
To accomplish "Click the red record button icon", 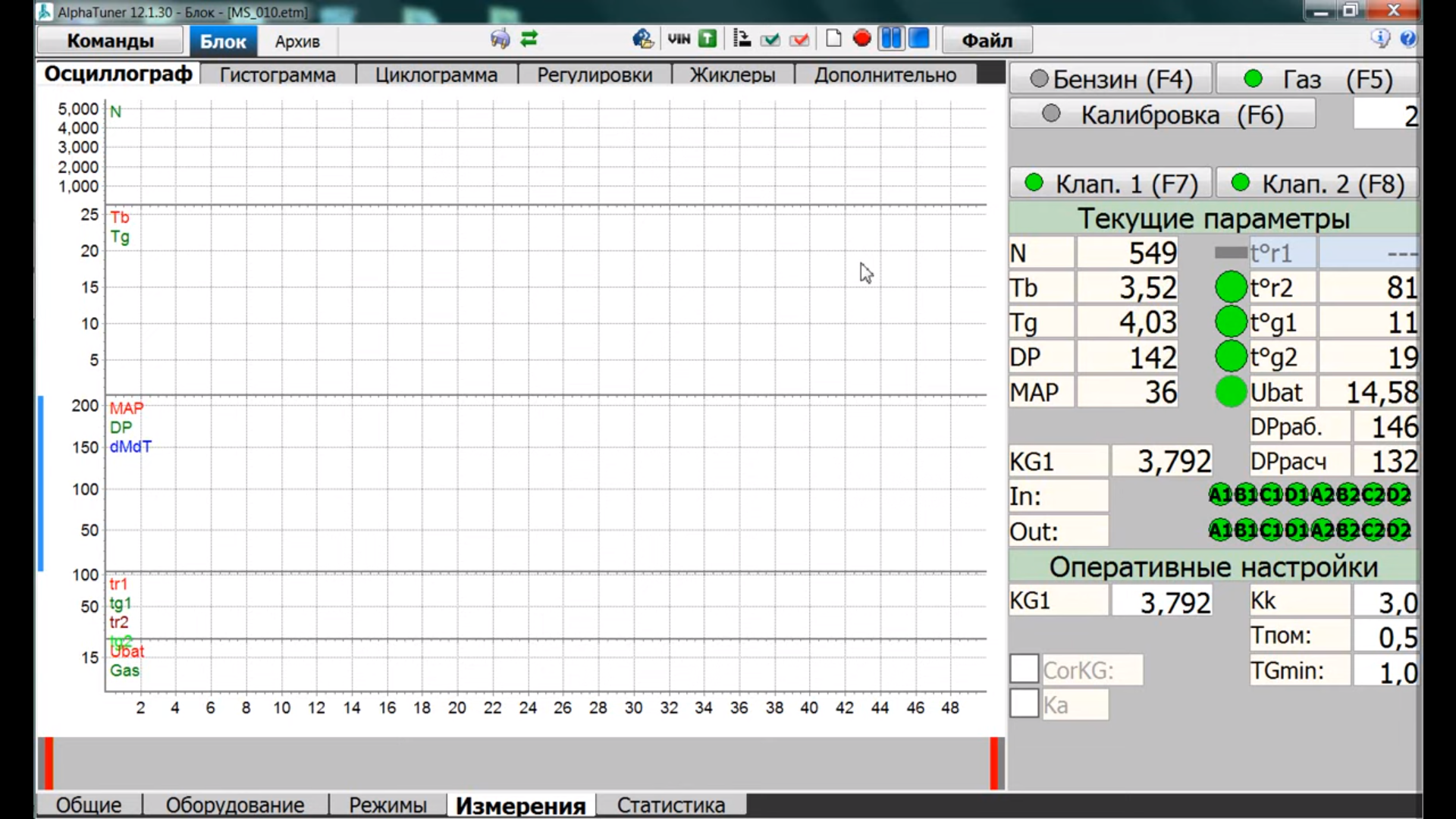I will (861, 39).
